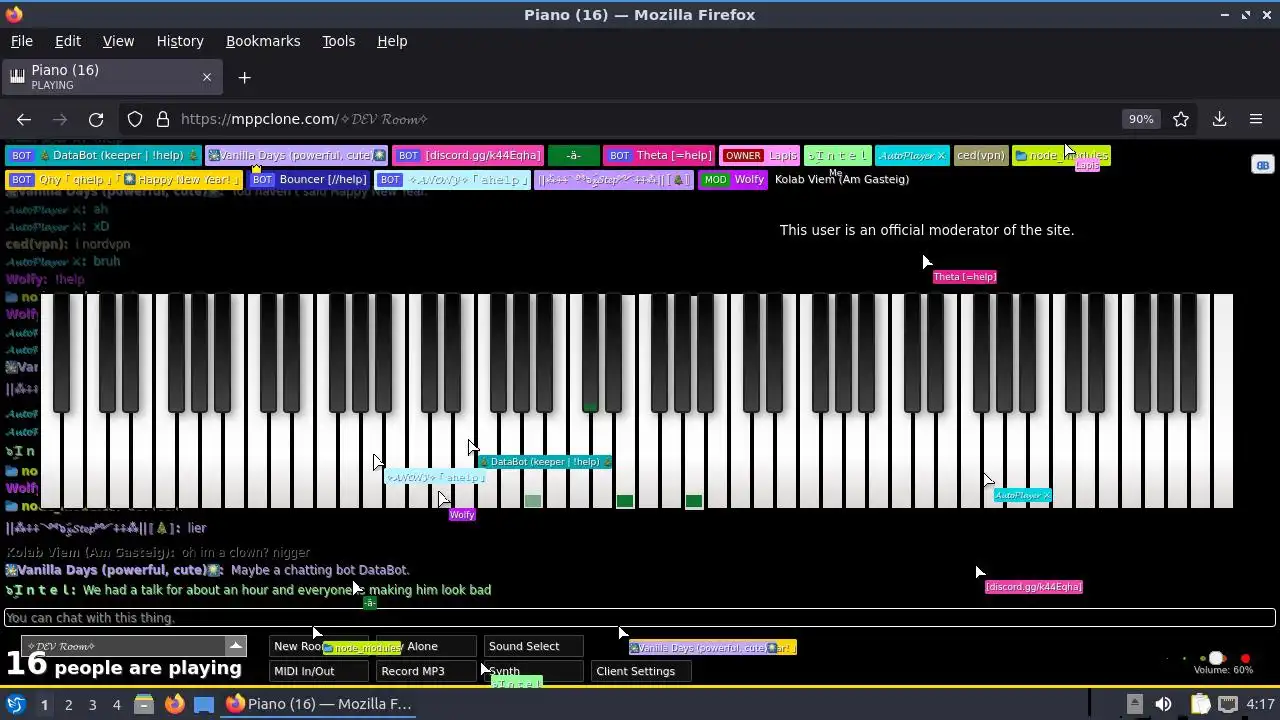Click the Record MP3 button

tap(427, 671)
